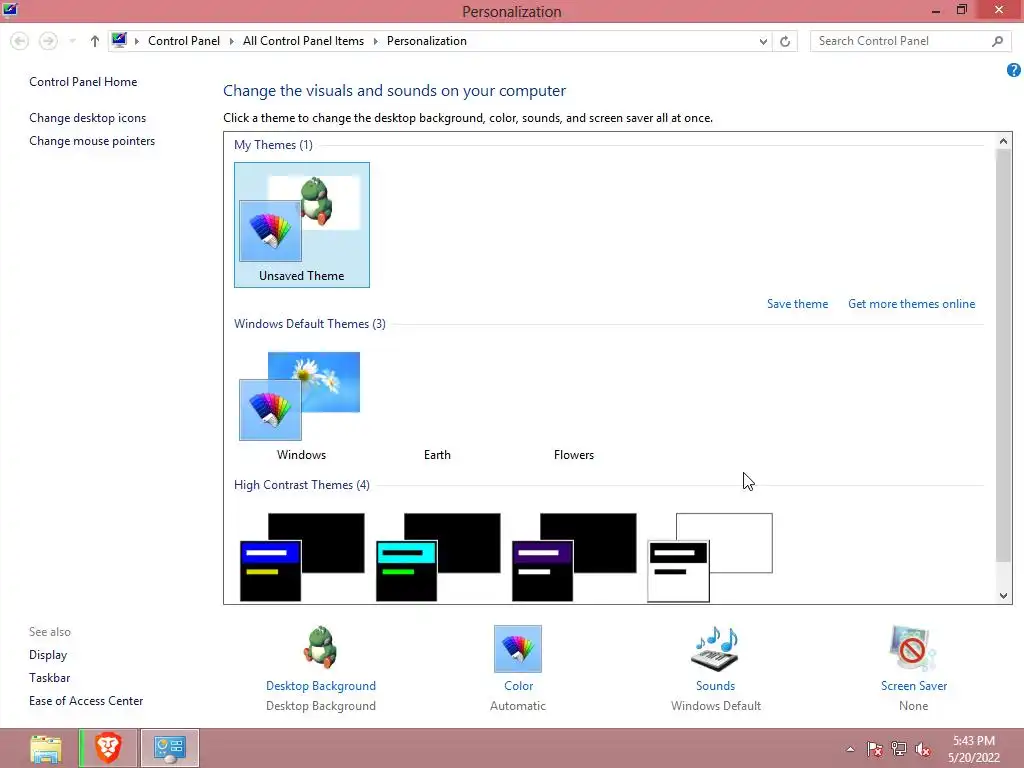The width and height of the screenshot is (1024, 768).
Task: Click the My Themes (1) heading
Action: [273, 144]
